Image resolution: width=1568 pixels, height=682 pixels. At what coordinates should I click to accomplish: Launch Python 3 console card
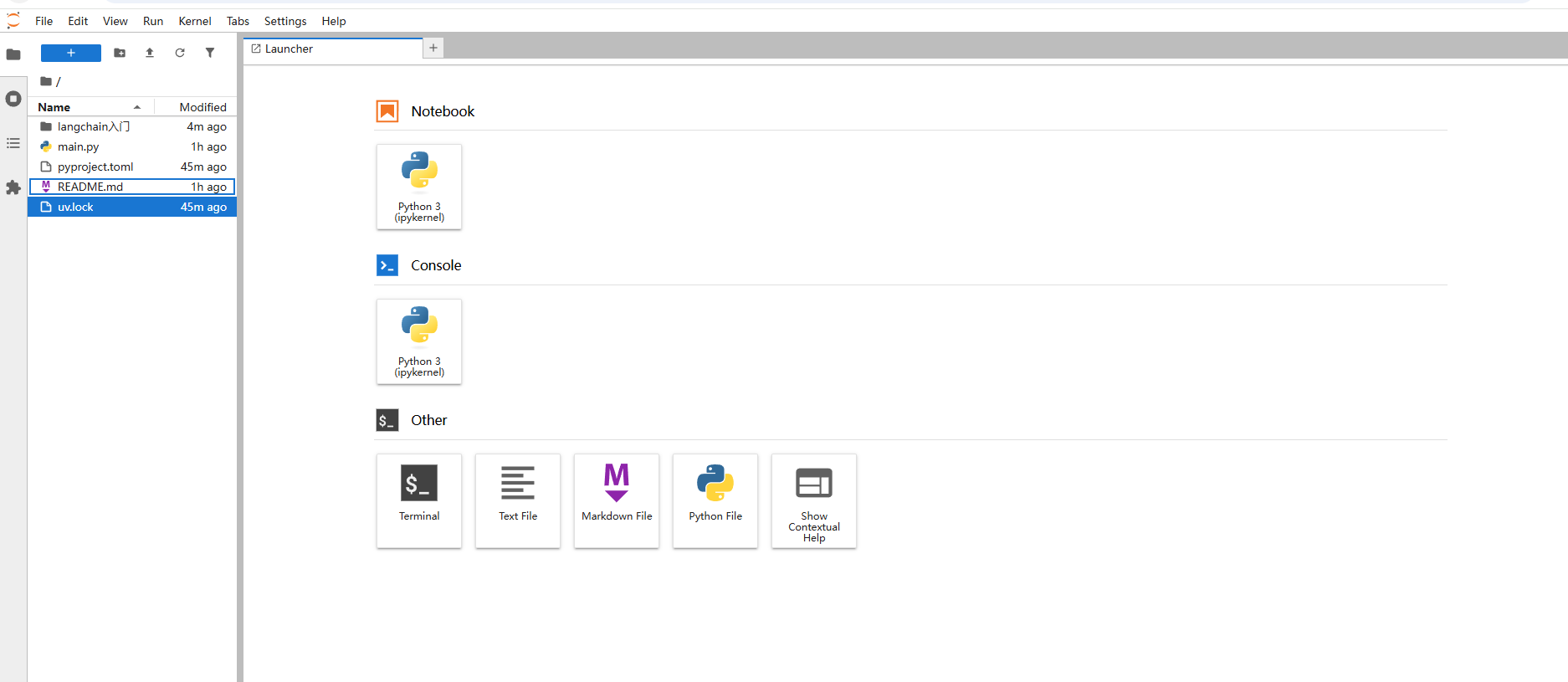419,341
